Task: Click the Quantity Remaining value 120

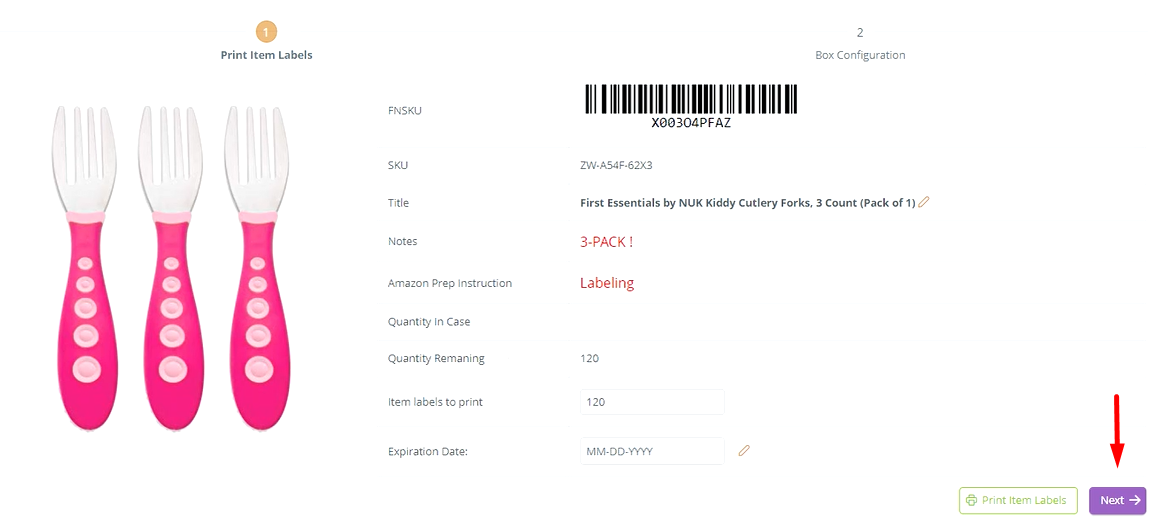Action: click(x=589, y=358)
